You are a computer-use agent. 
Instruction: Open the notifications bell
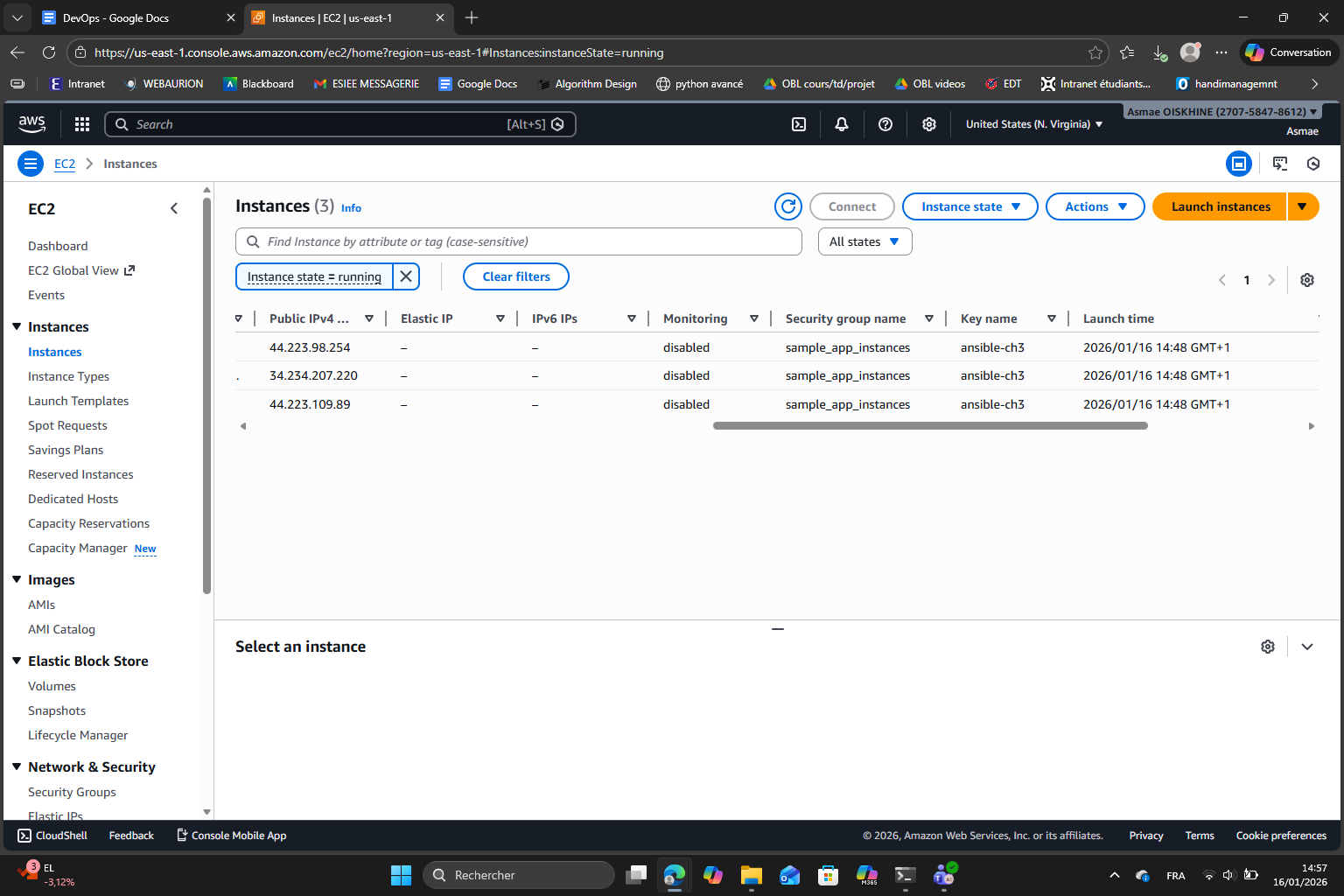click(x=841, y=123)
